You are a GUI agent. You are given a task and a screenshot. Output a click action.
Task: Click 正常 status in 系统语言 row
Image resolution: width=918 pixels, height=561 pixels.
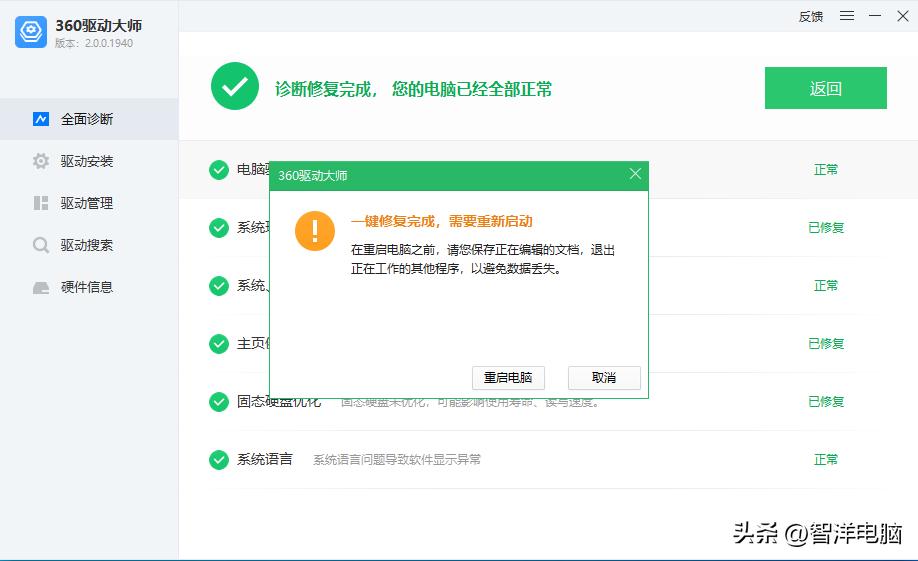pos(826,460)
